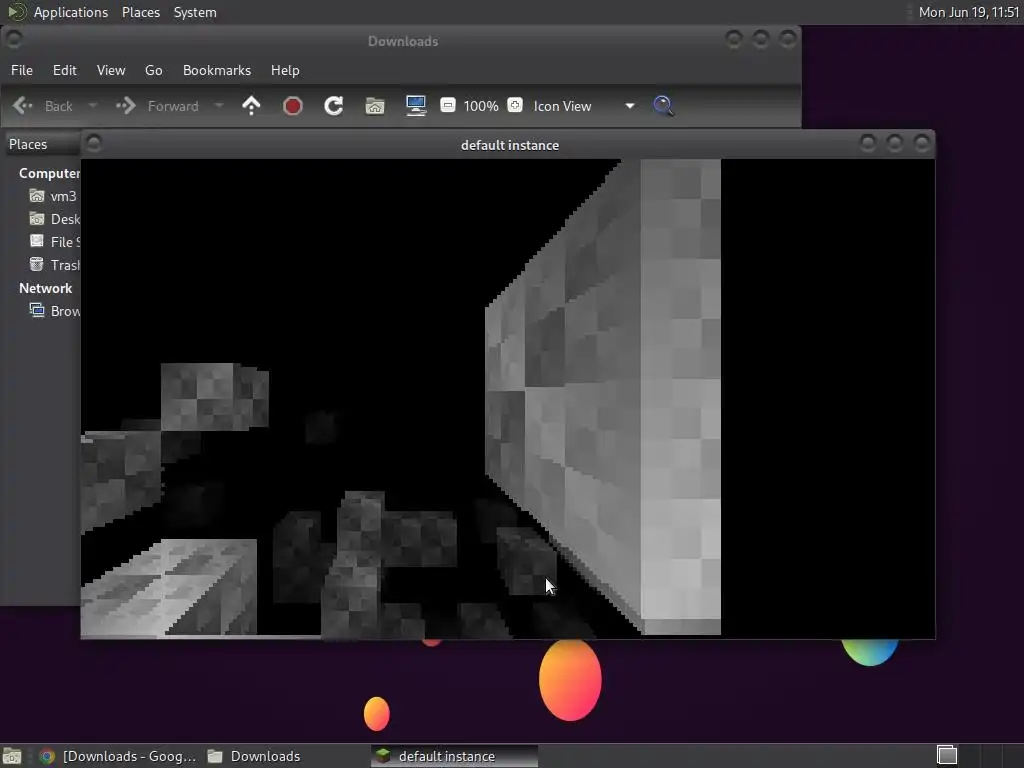Open the Edit menu
Image resolution: width=1024 pixels, height=768 pixels.
click(65, 70)
